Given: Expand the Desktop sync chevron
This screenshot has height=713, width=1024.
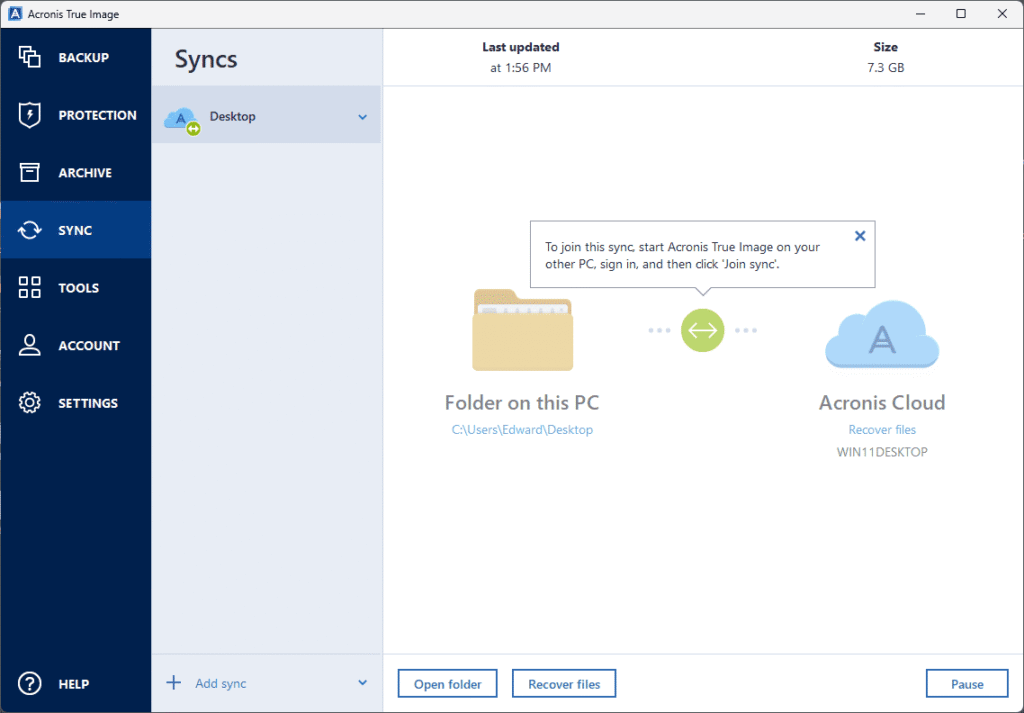Looking at the screenshot, I should 362,117.
